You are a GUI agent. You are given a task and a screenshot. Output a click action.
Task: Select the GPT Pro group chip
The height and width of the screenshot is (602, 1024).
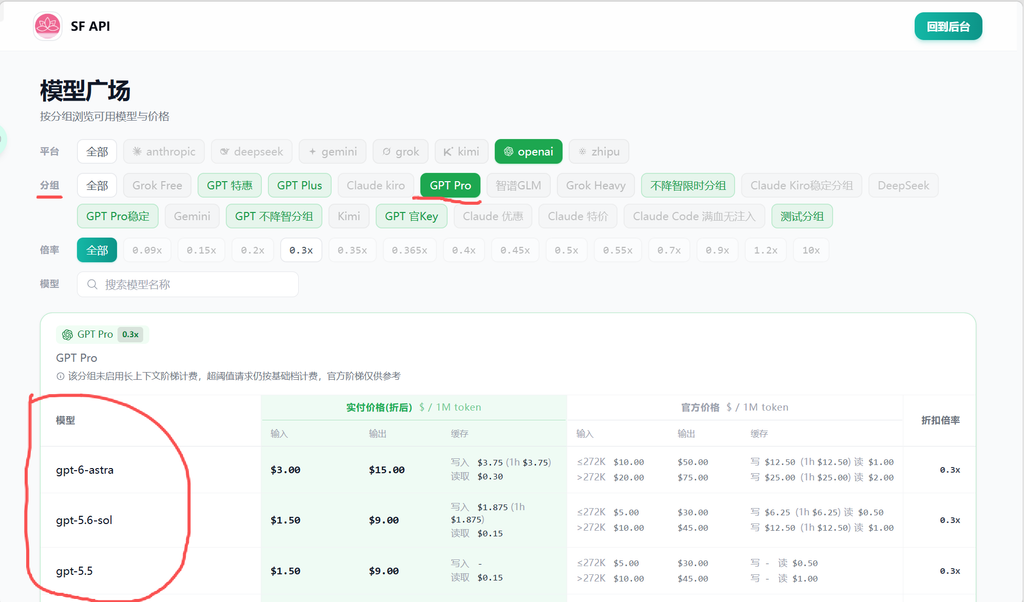pos(451,185)
